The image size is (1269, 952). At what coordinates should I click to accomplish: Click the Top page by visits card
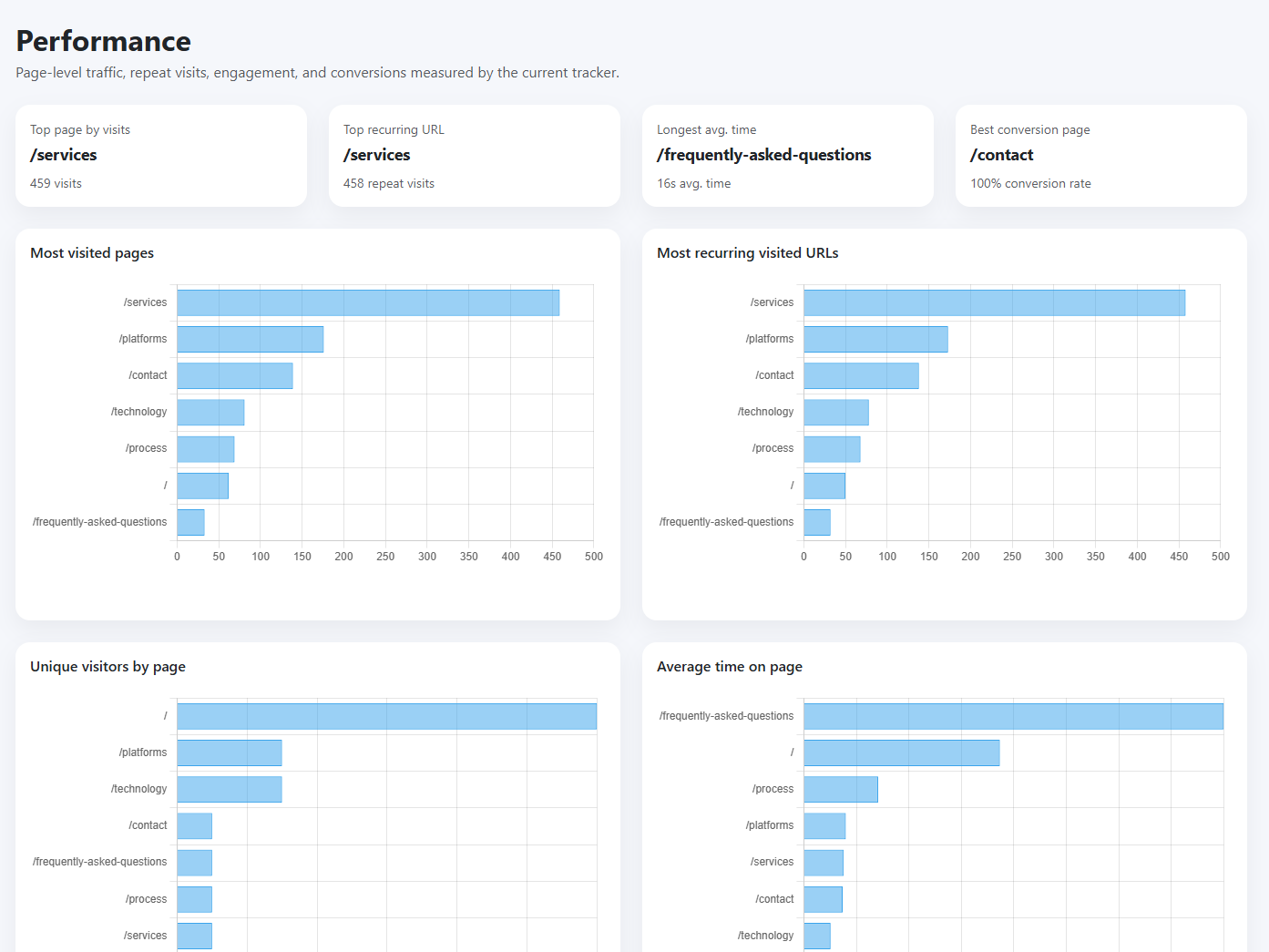click(160, 156)
